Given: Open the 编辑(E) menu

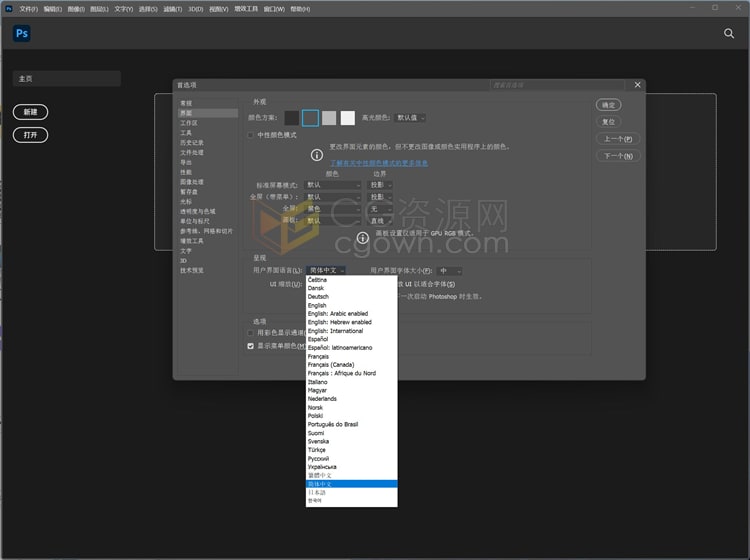Looking at the screenshot, I should 53,9.
